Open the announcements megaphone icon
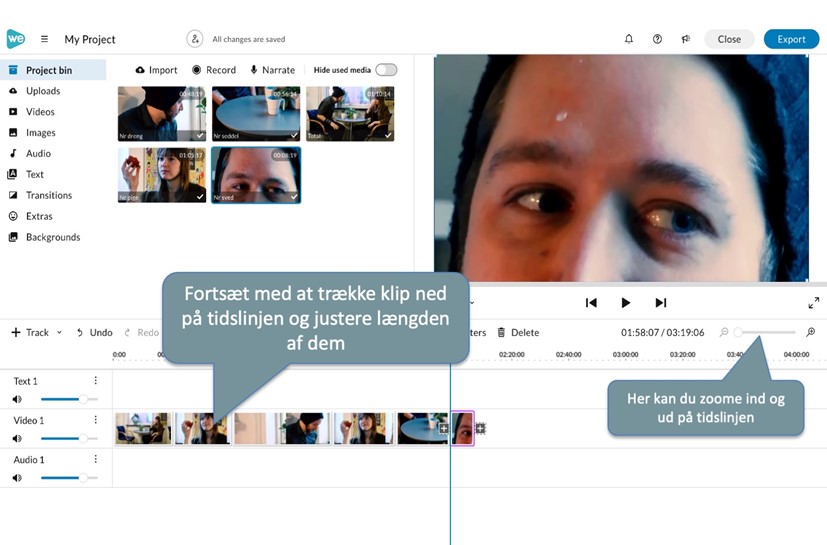Screen dimensions: 827x545 [686, 39]
